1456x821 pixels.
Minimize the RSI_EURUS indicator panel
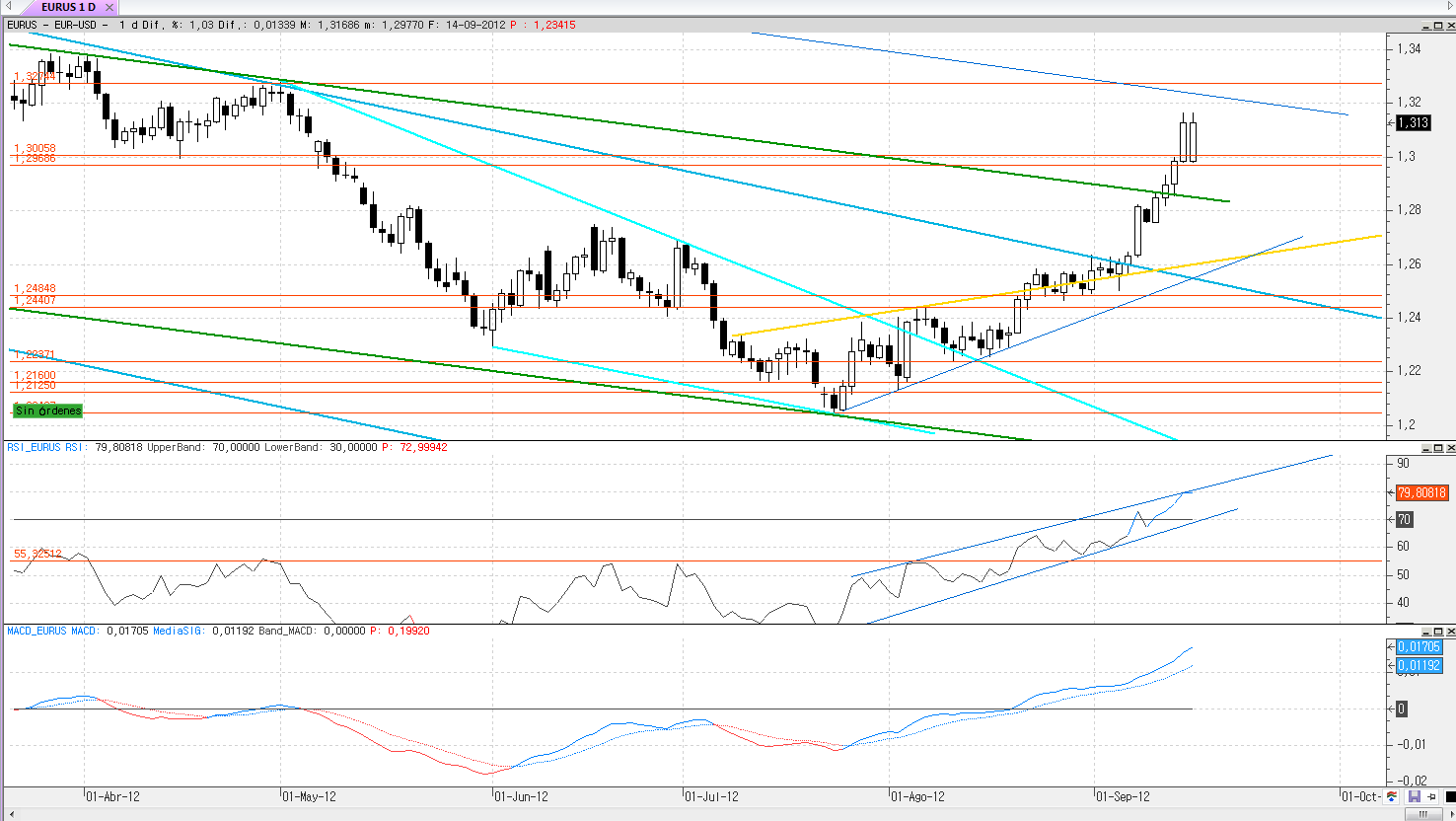tap(1425, 448)
